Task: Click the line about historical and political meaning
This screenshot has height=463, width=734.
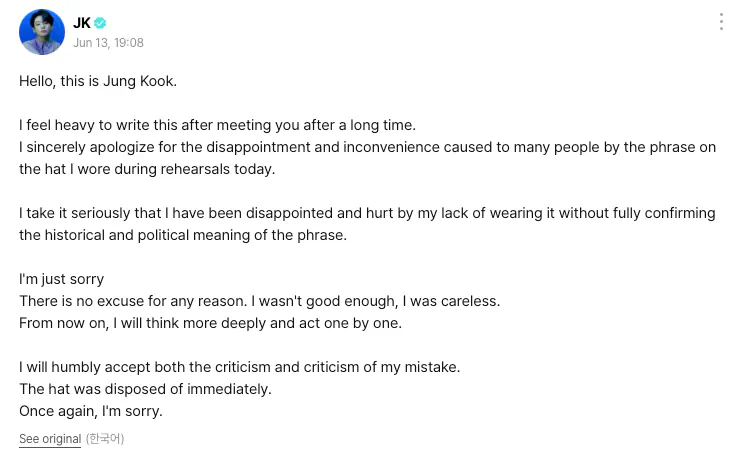Action: tap(183, 235)
